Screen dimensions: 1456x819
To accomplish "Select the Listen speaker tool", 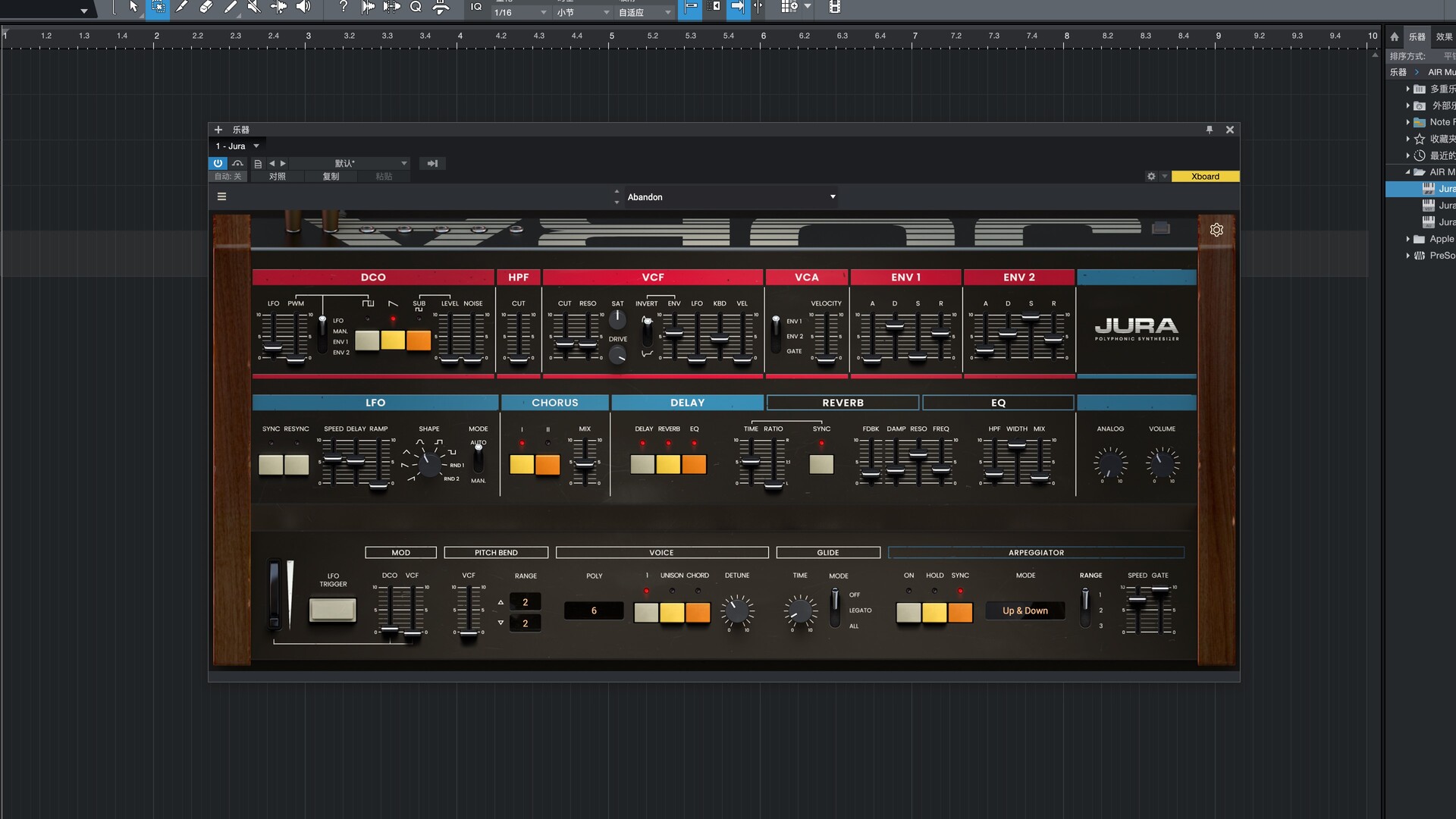I will point(303,7).
